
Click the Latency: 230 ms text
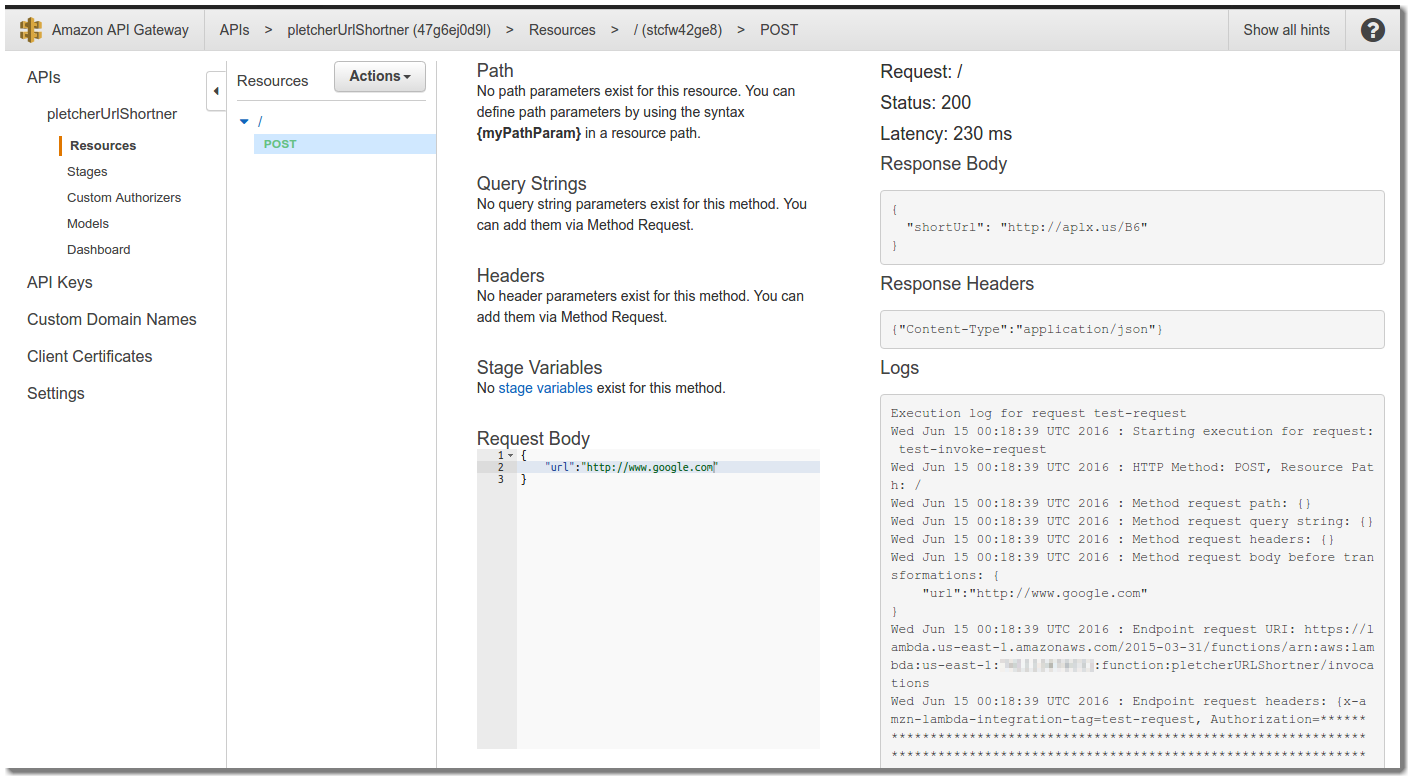pyautogui.click(x=946, y=134)
